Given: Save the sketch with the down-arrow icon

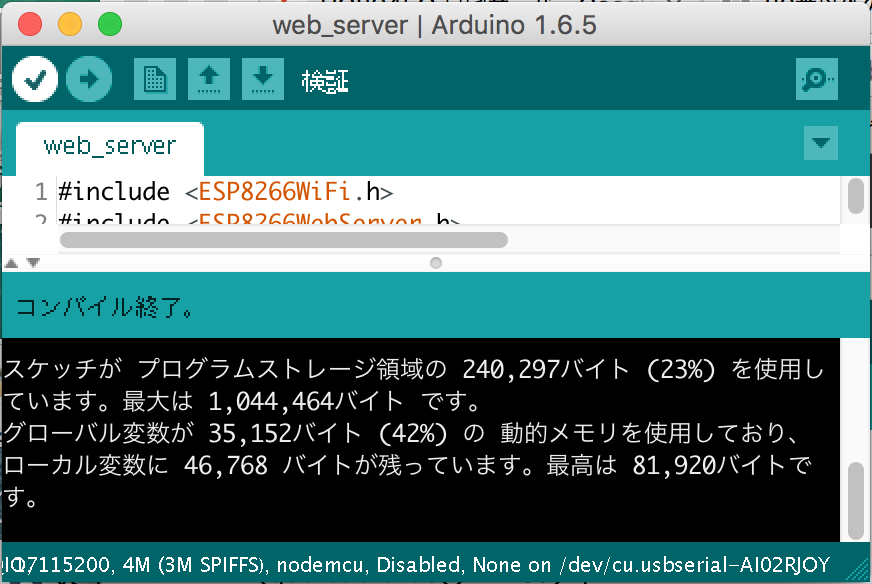Looking at the screenshot, I should [x=262, y=80].
